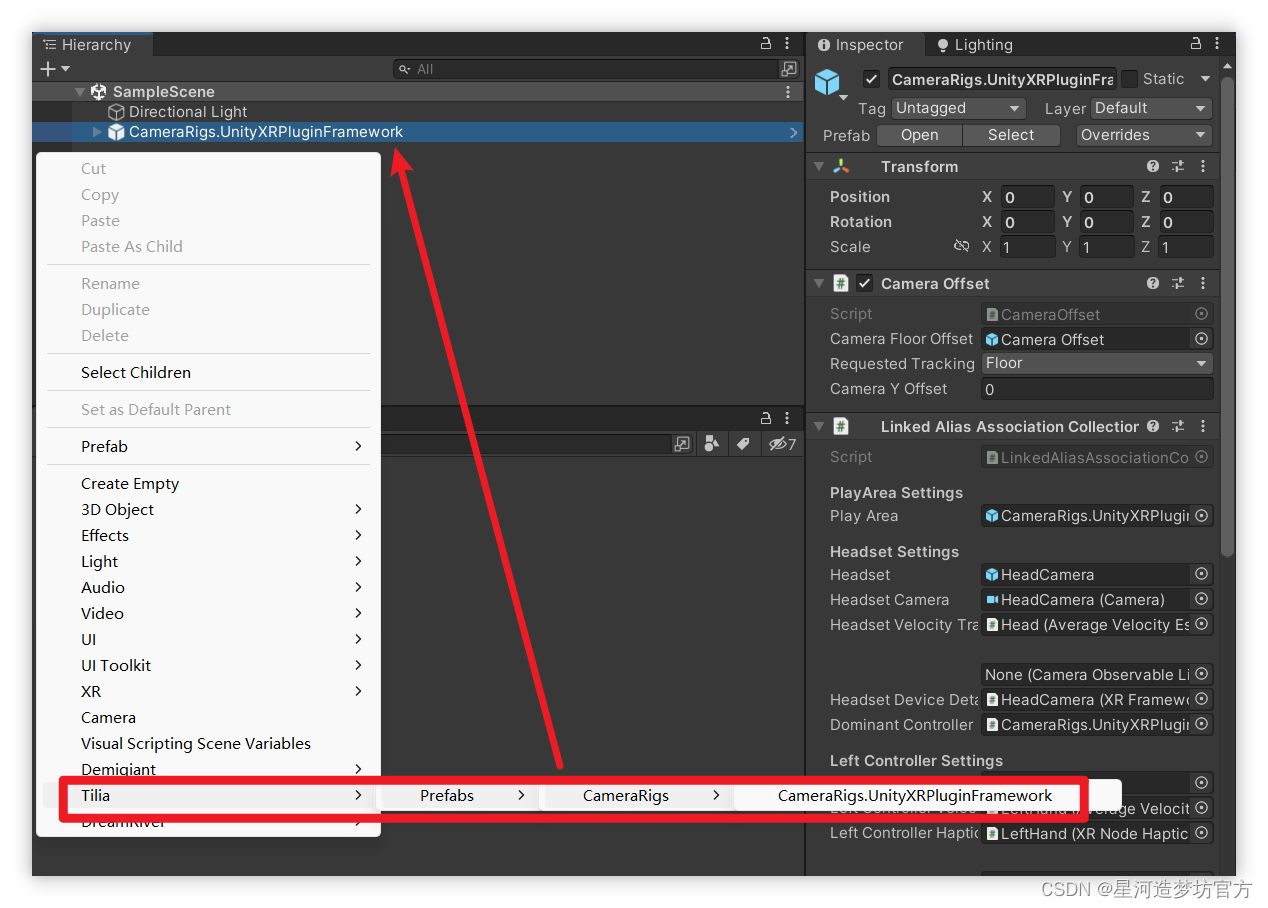Collapse the Camera Offset component foldout
1268x908 pixels.
point(819,284)
